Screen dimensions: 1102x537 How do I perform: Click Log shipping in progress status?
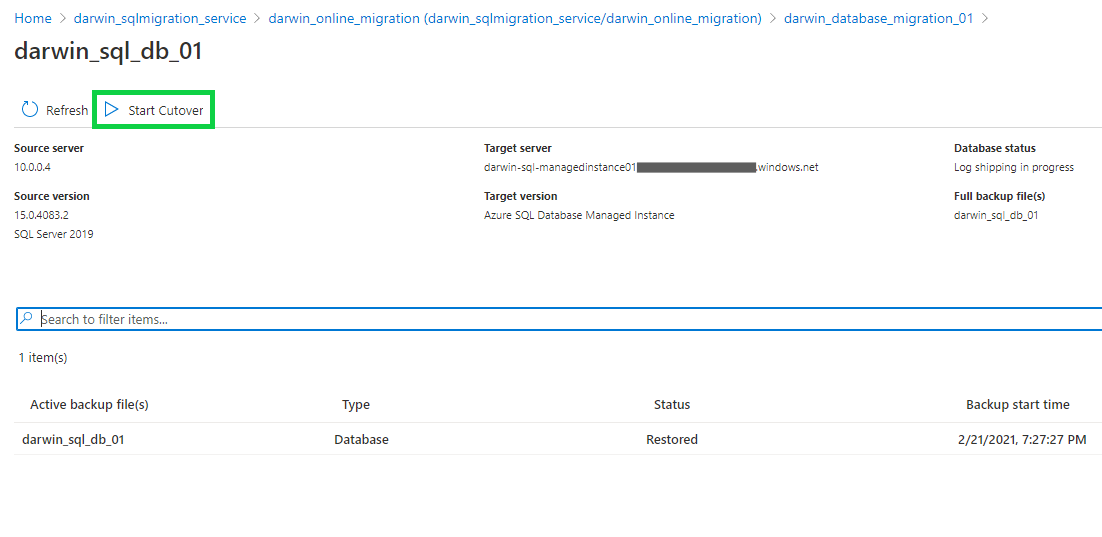point(1013,168)
